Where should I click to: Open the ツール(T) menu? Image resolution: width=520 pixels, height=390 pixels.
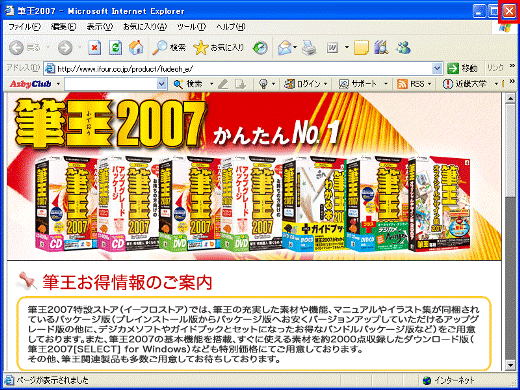[191, 27]
